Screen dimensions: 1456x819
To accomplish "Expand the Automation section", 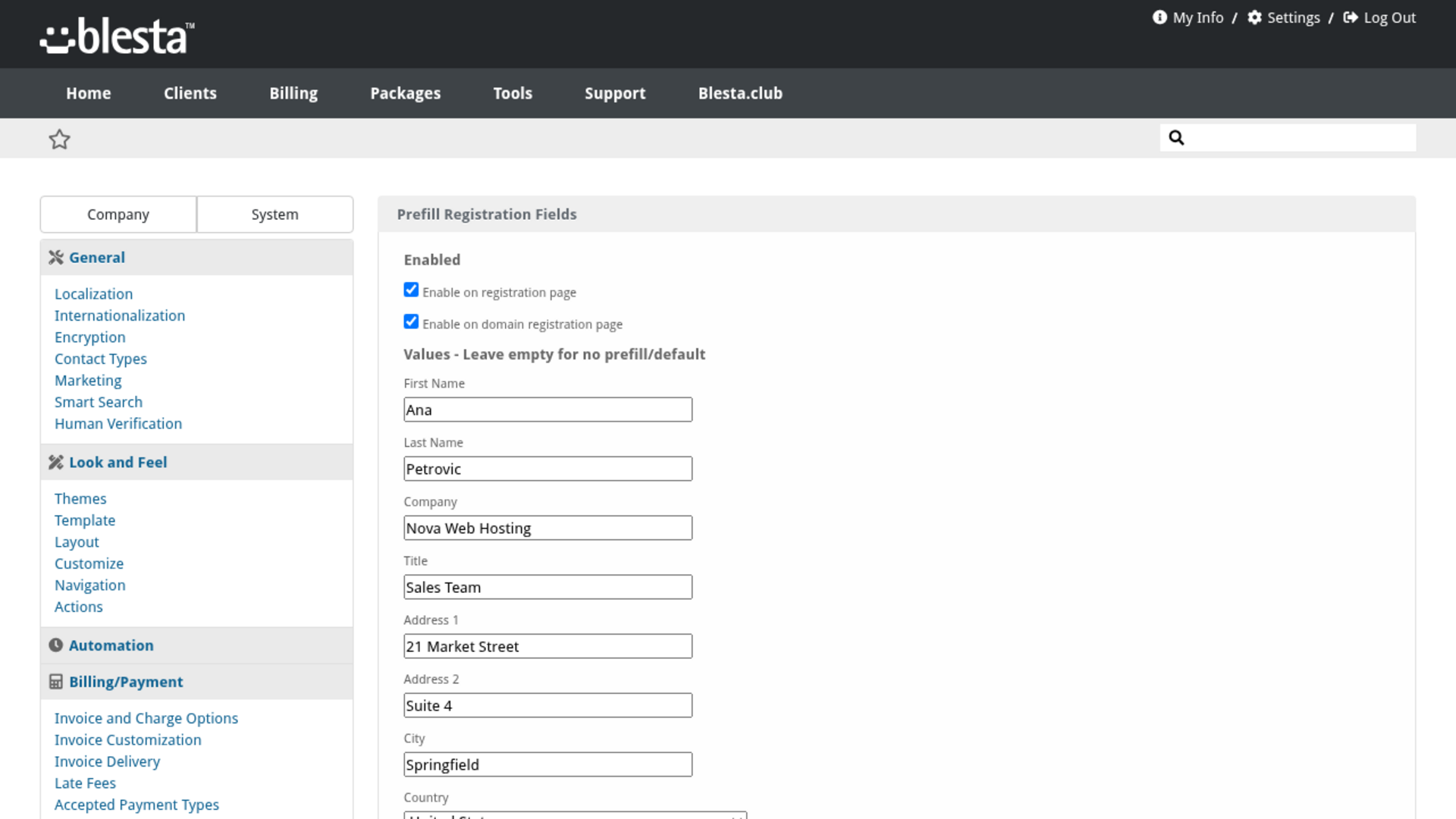I will [196, 645].
